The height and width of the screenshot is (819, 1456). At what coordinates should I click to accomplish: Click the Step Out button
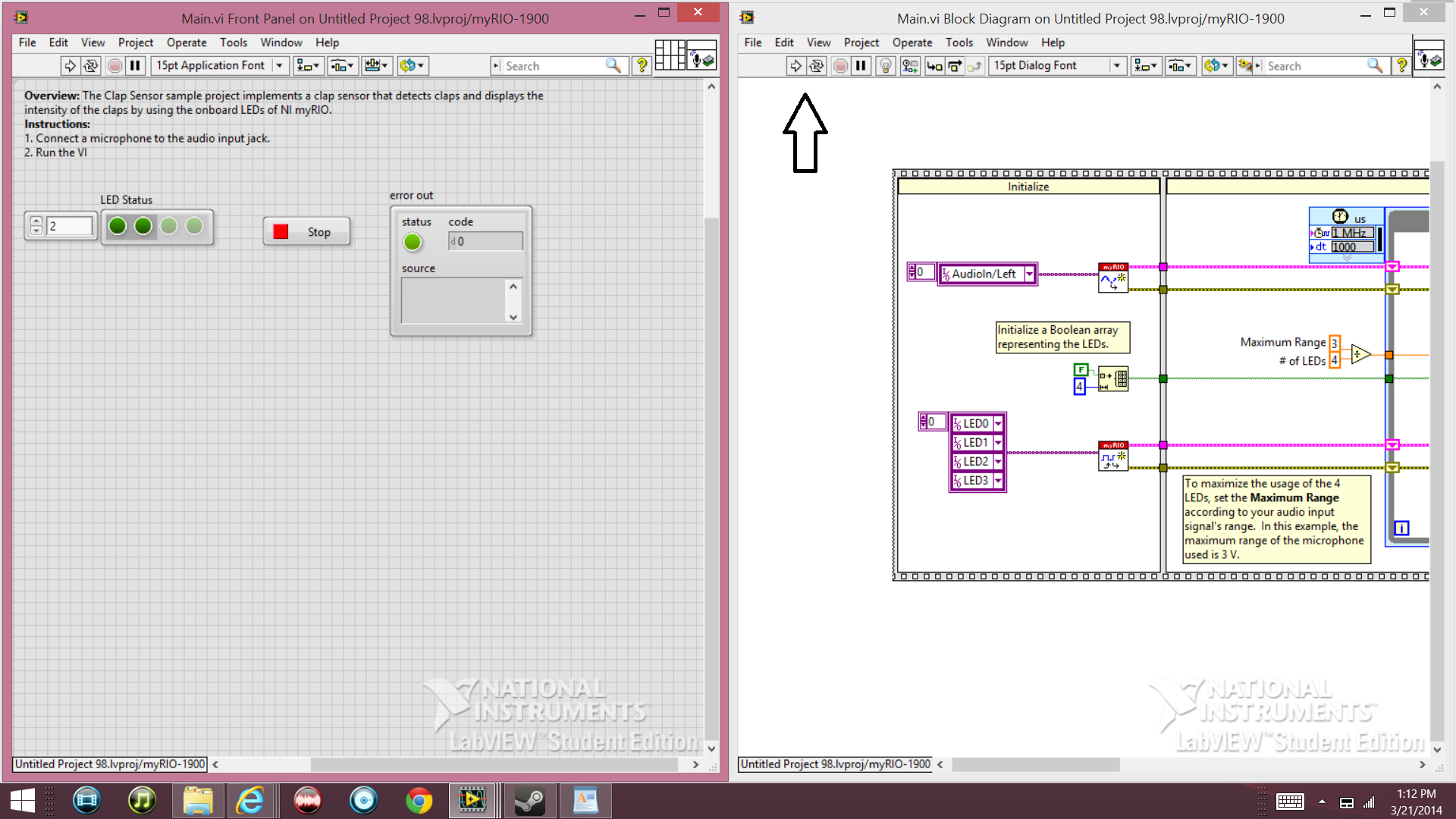point(975,66)
